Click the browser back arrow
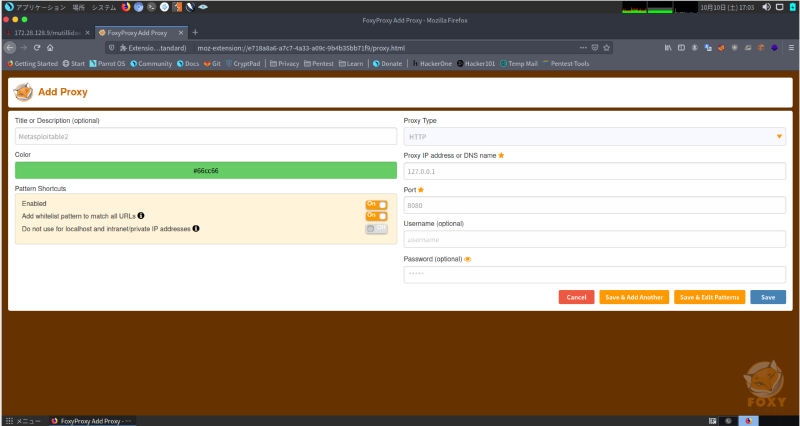800x426 pixels. tap(9, 47)
